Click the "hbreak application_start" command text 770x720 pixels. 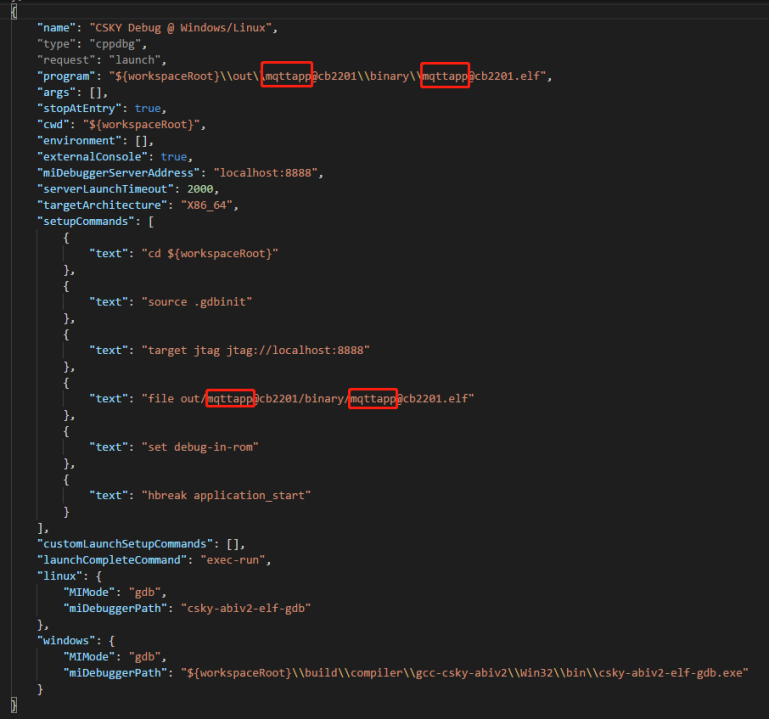pos(226,496)
